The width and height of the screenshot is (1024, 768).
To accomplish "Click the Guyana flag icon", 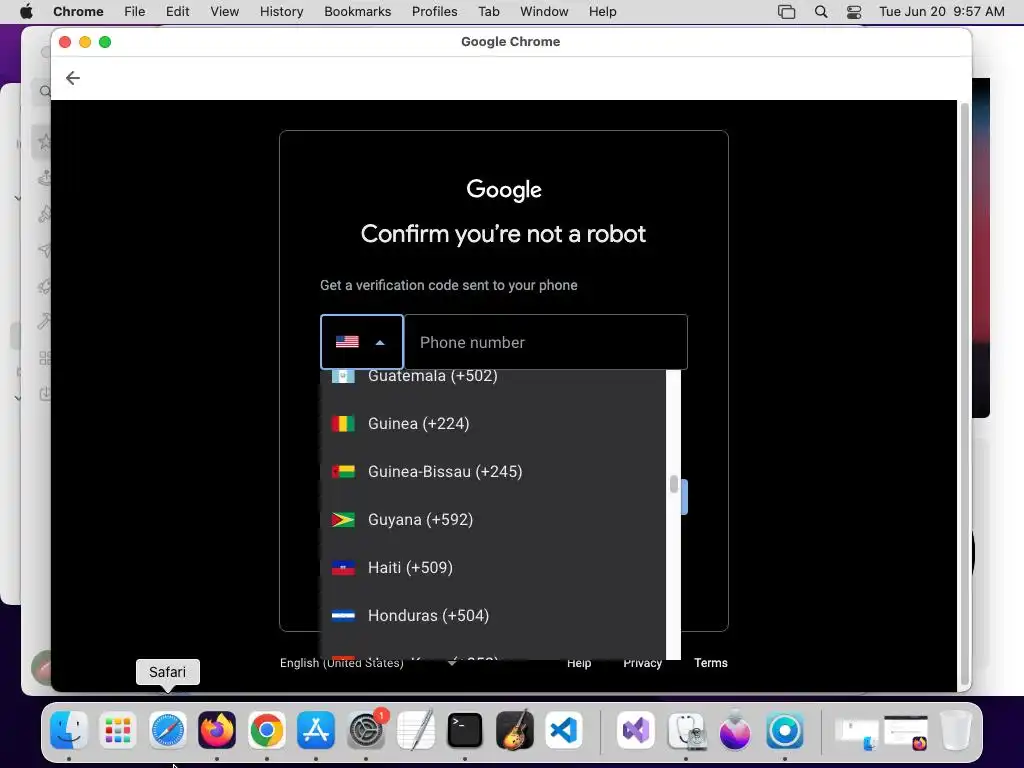I will (343, 520).
